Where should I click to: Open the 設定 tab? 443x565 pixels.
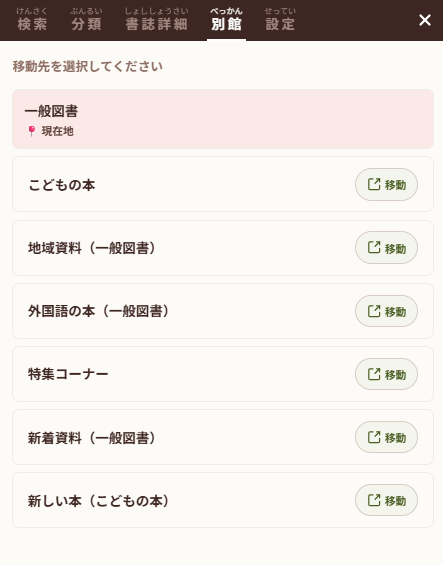click(280, 20)
